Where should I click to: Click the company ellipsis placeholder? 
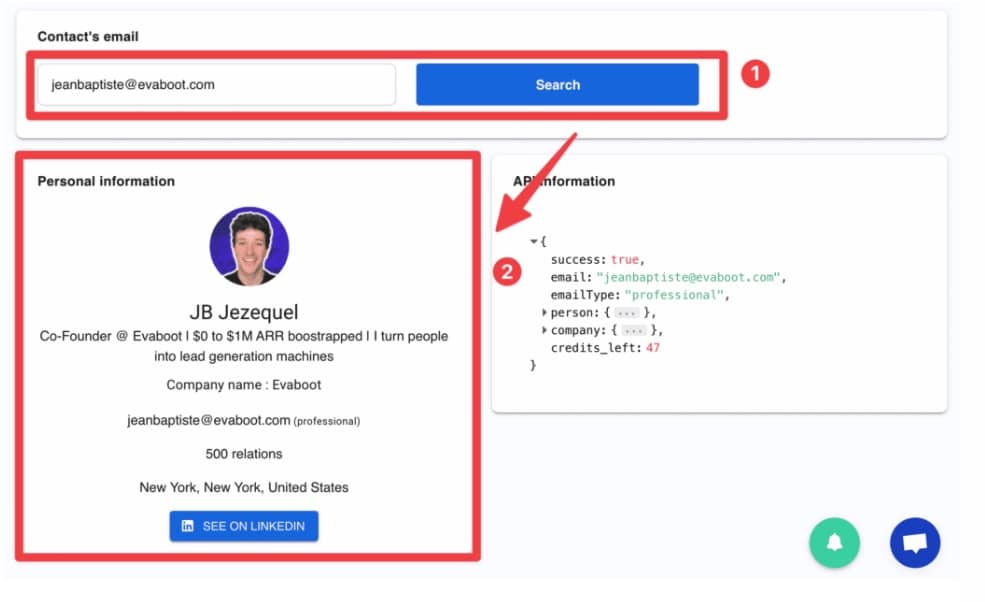633,331
